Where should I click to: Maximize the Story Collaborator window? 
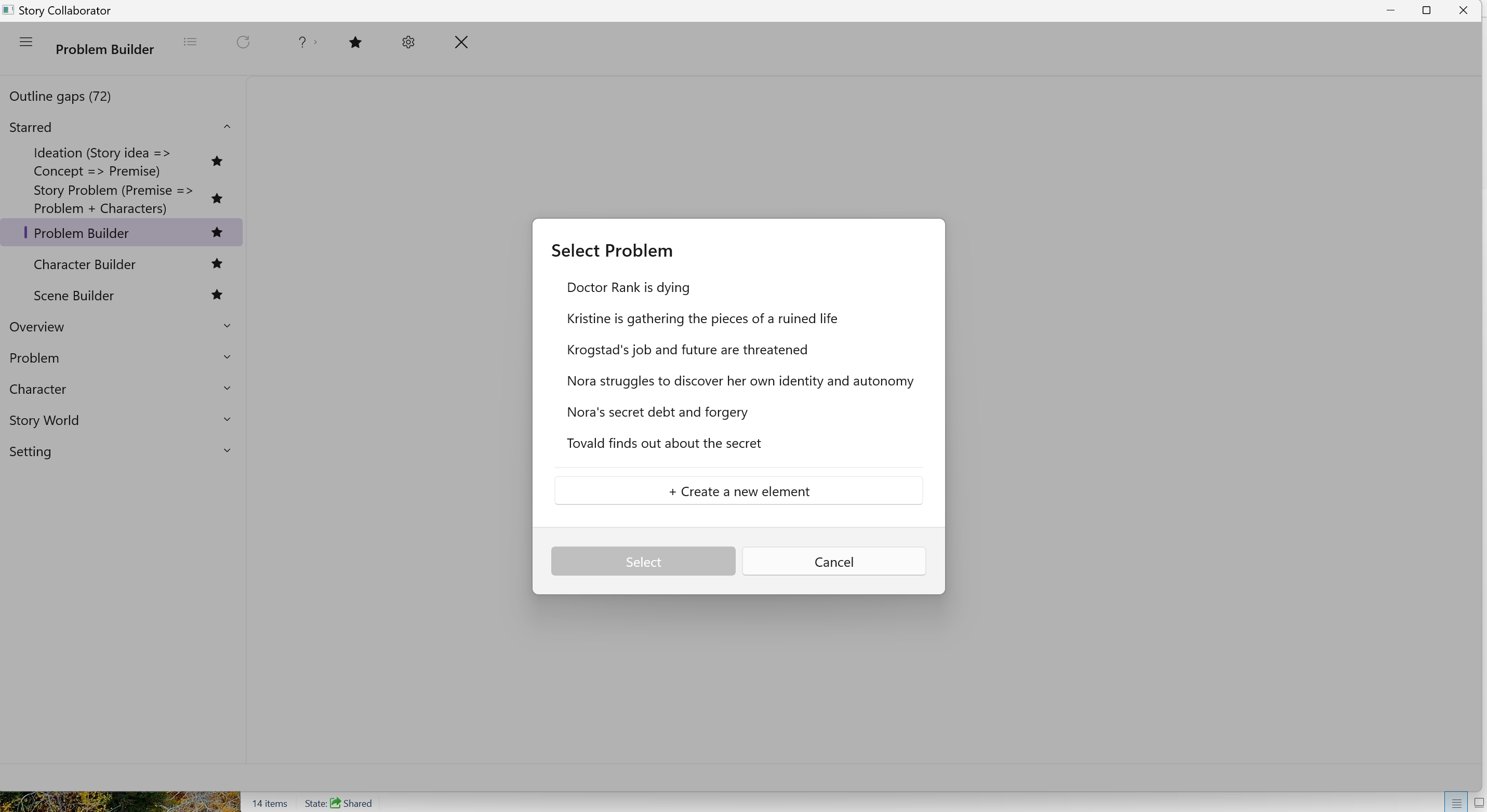pyautogui.click(x=1426, y=10)
